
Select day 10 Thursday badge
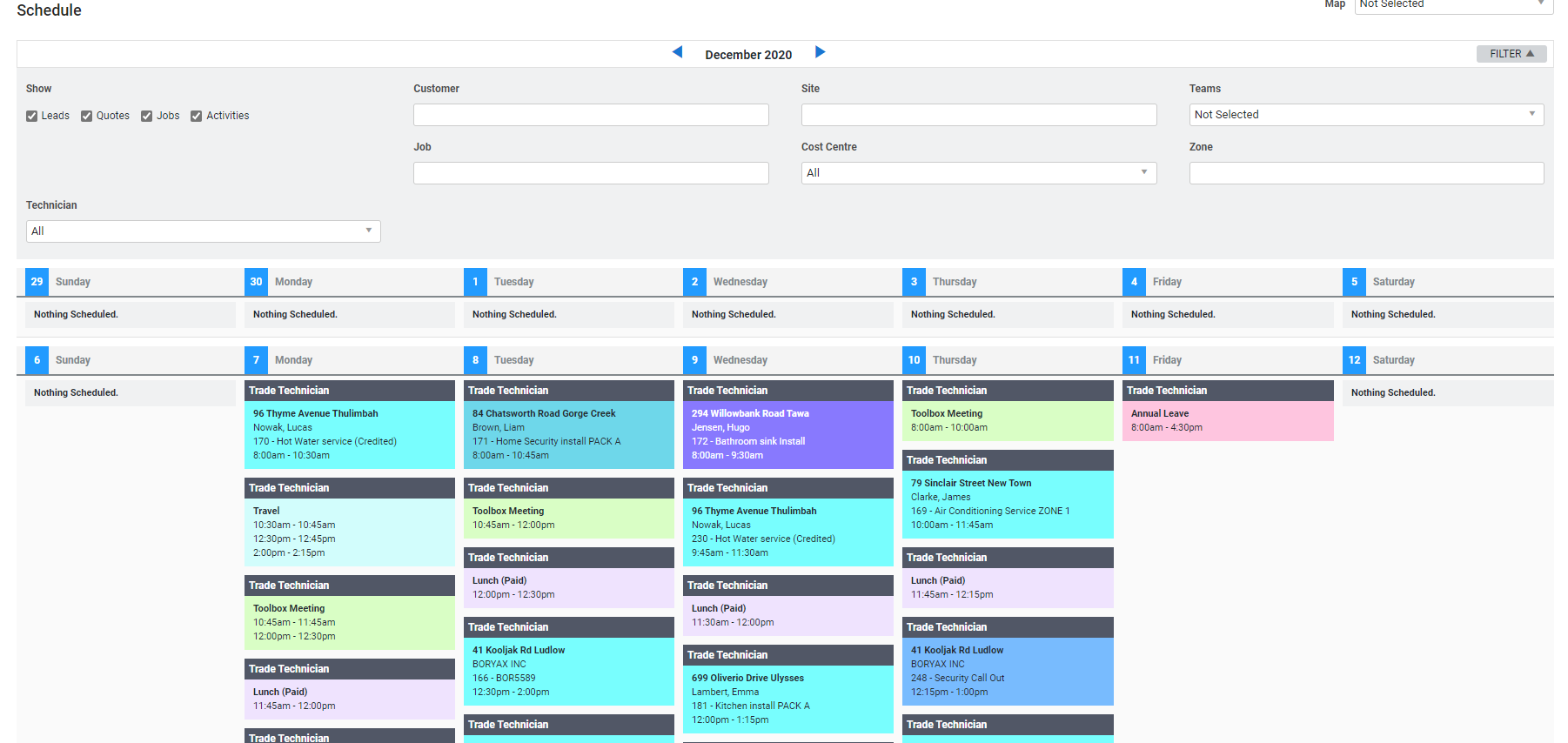(914, 360)
